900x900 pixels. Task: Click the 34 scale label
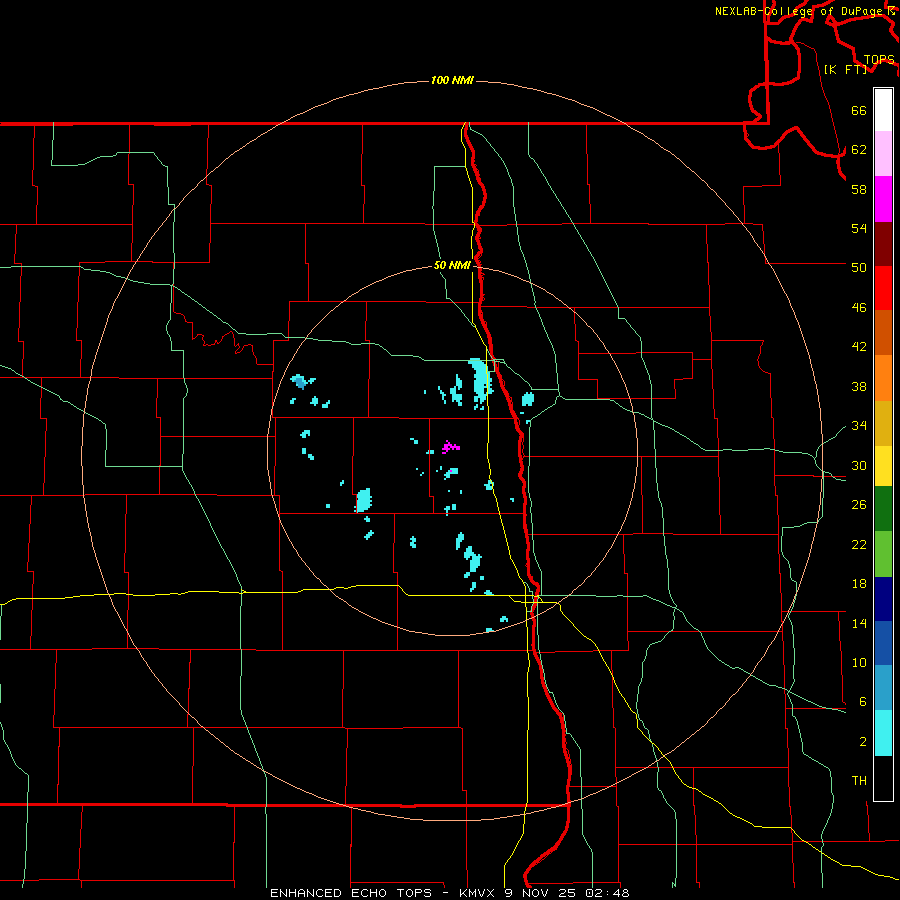click(x=859, y=426)
